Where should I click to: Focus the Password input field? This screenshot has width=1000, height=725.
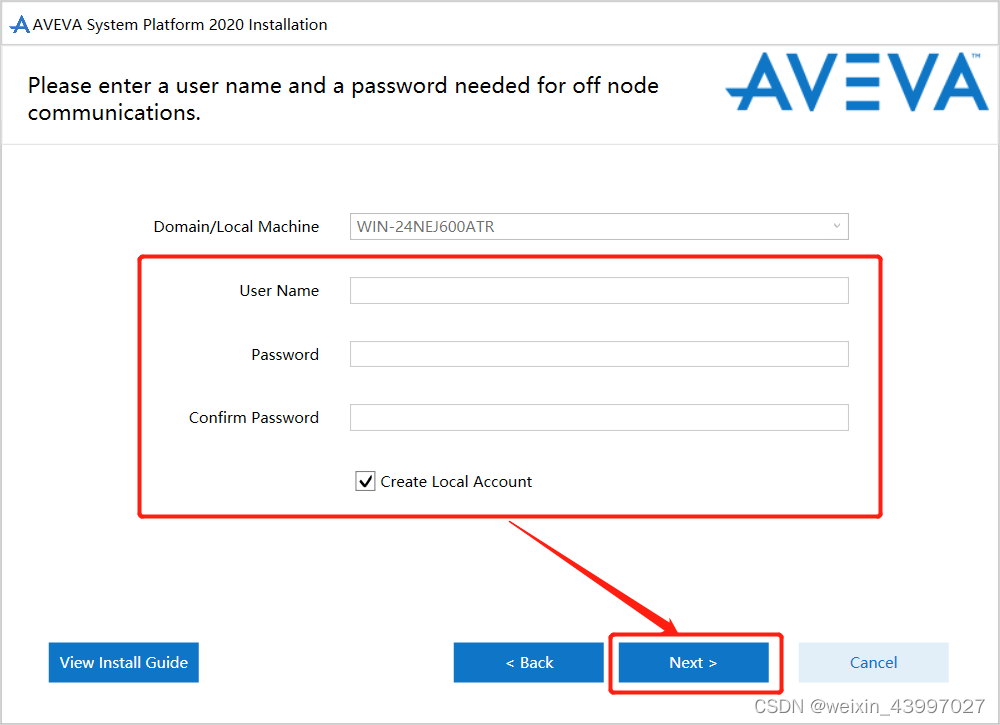(599, 354)
